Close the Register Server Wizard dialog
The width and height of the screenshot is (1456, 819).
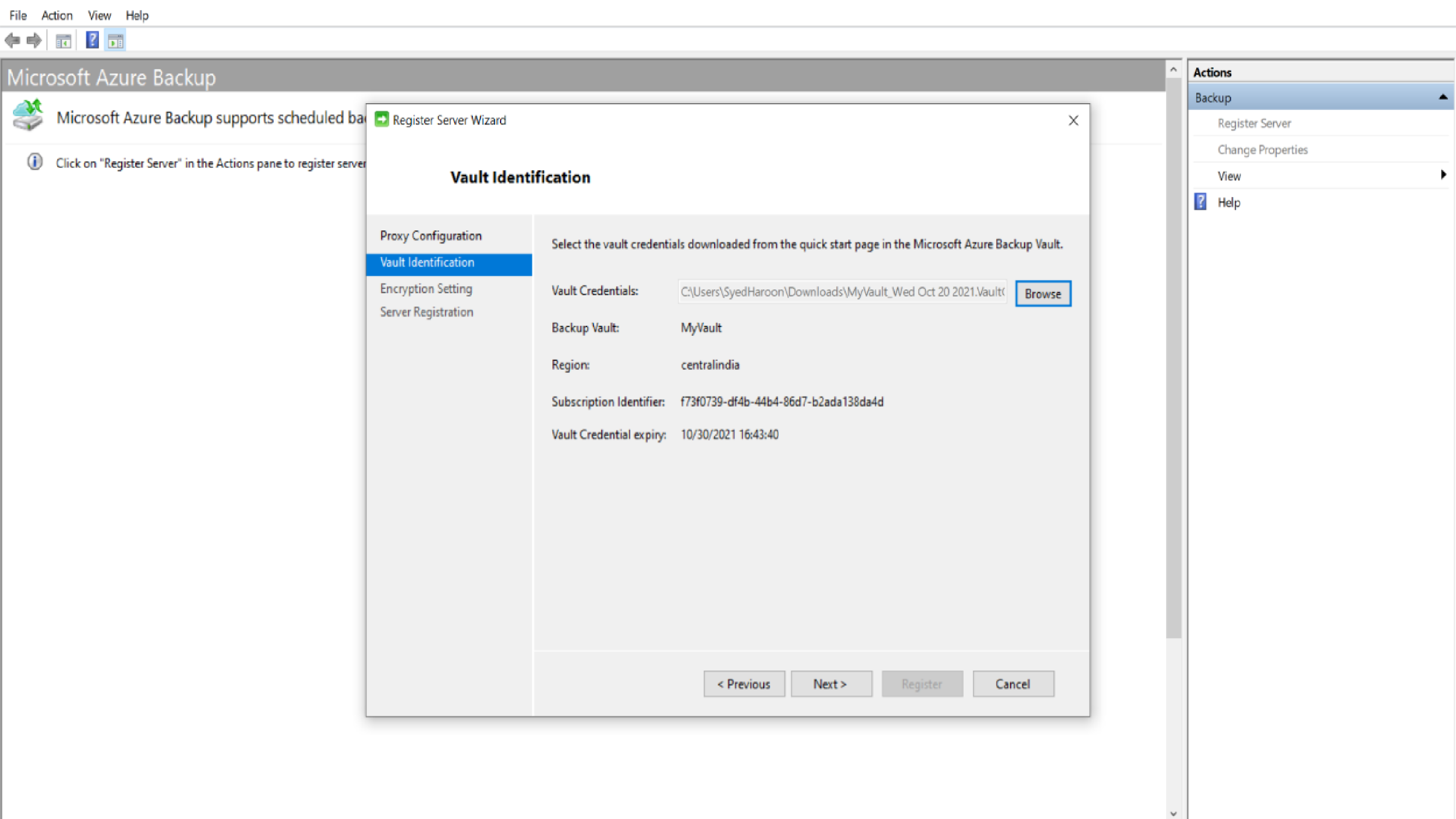tap(1073, 120)
